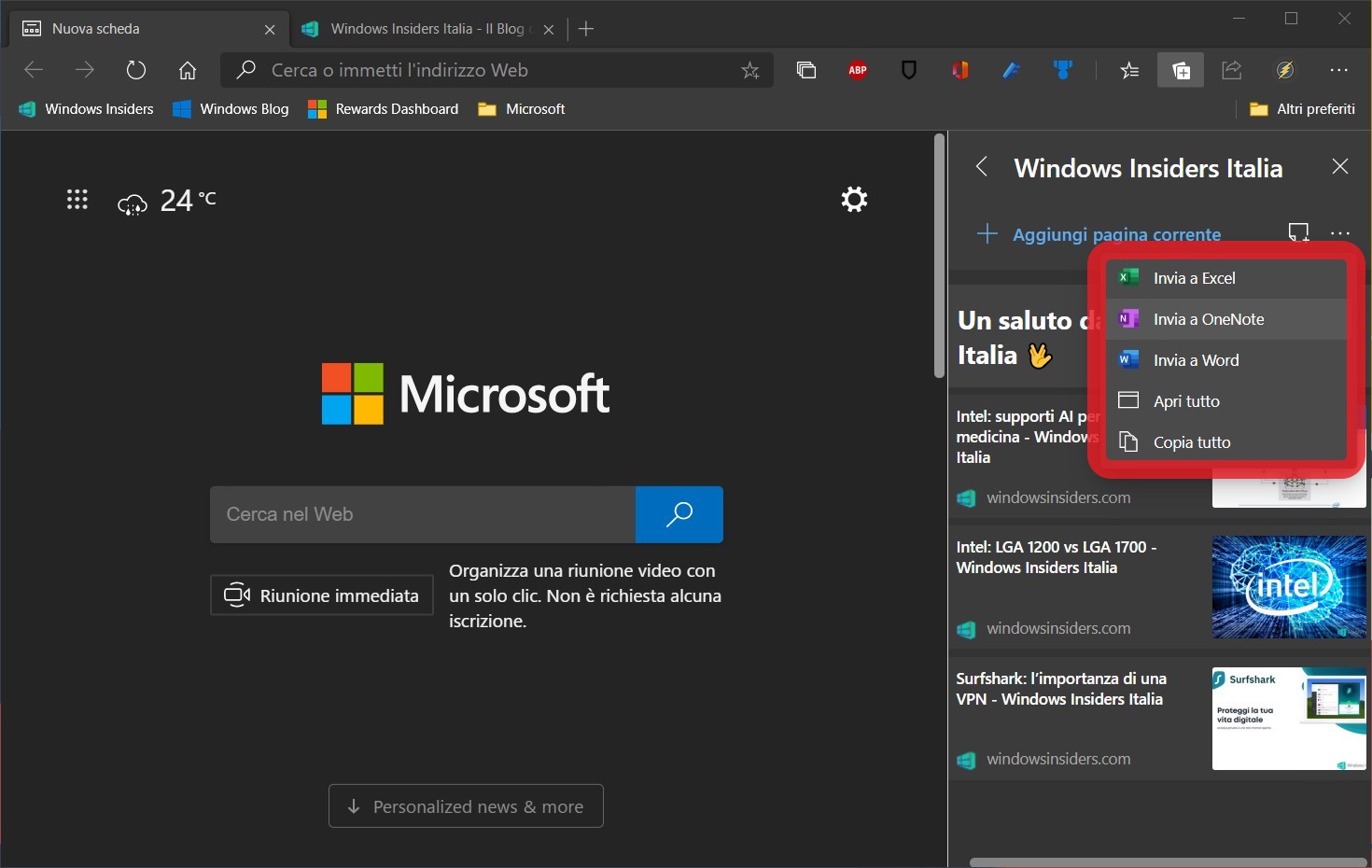This screenshot has height=868, width=1372.
Task: Toggle the Collections panel button
Action: coord(1181,70)
